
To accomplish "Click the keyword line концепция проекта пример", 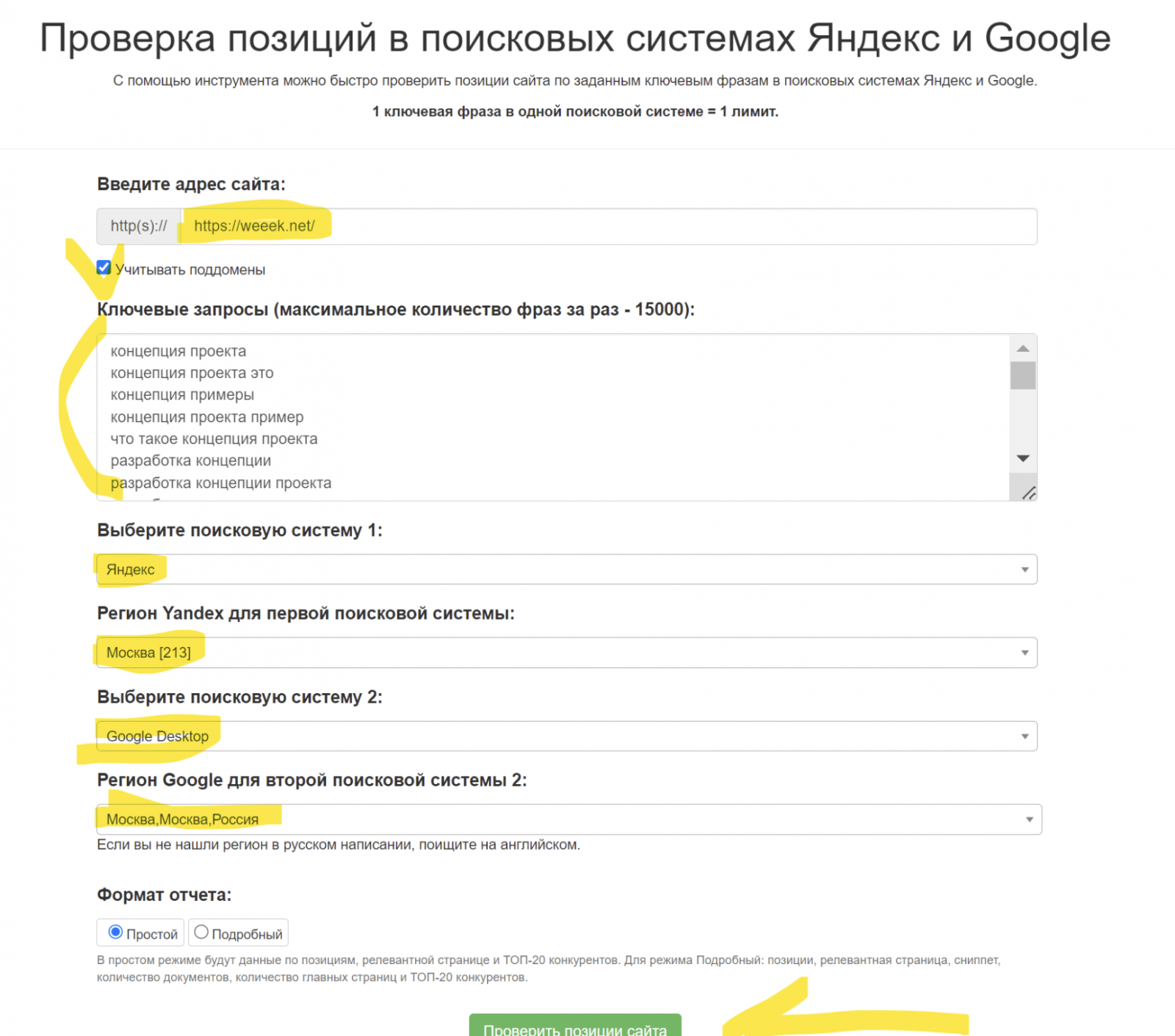I will click(207, 417).
